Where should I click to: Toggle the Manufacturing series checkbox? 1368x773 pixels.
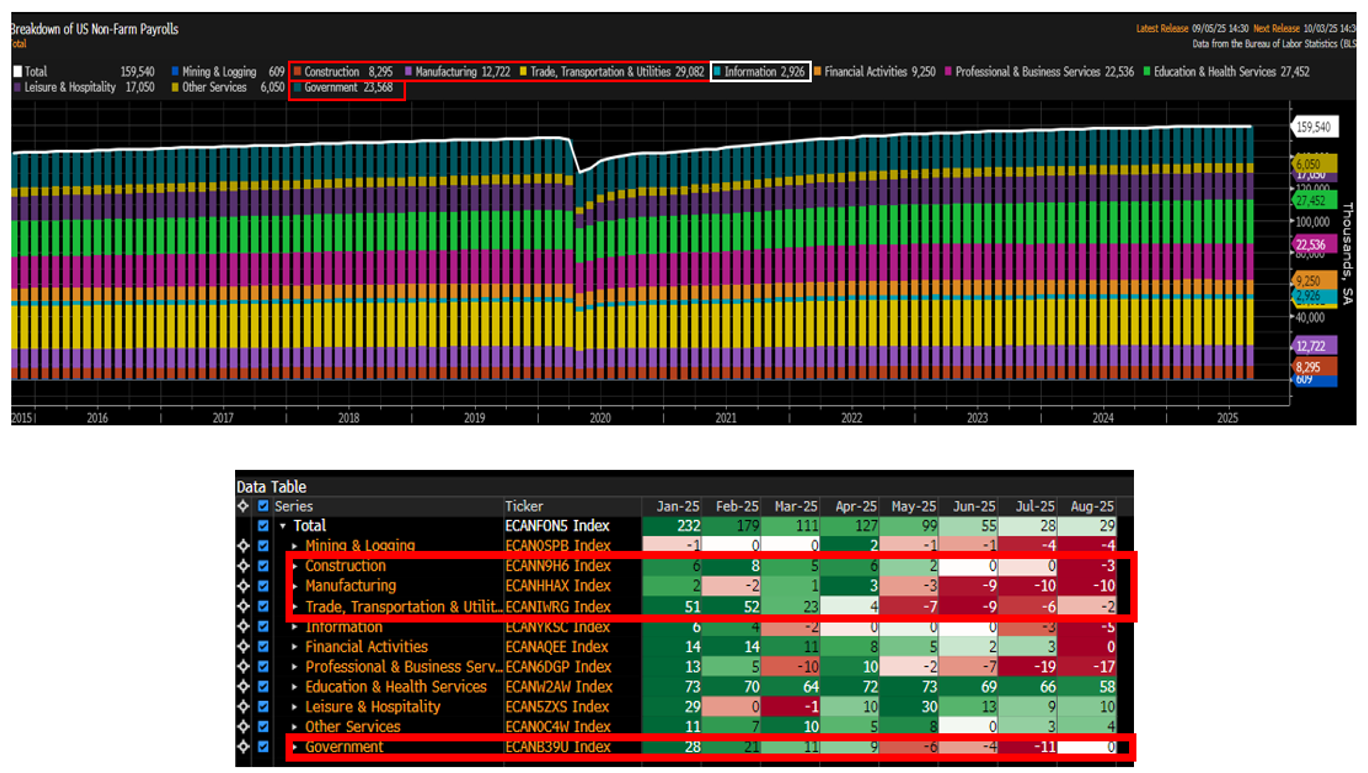tap(264, 586)
